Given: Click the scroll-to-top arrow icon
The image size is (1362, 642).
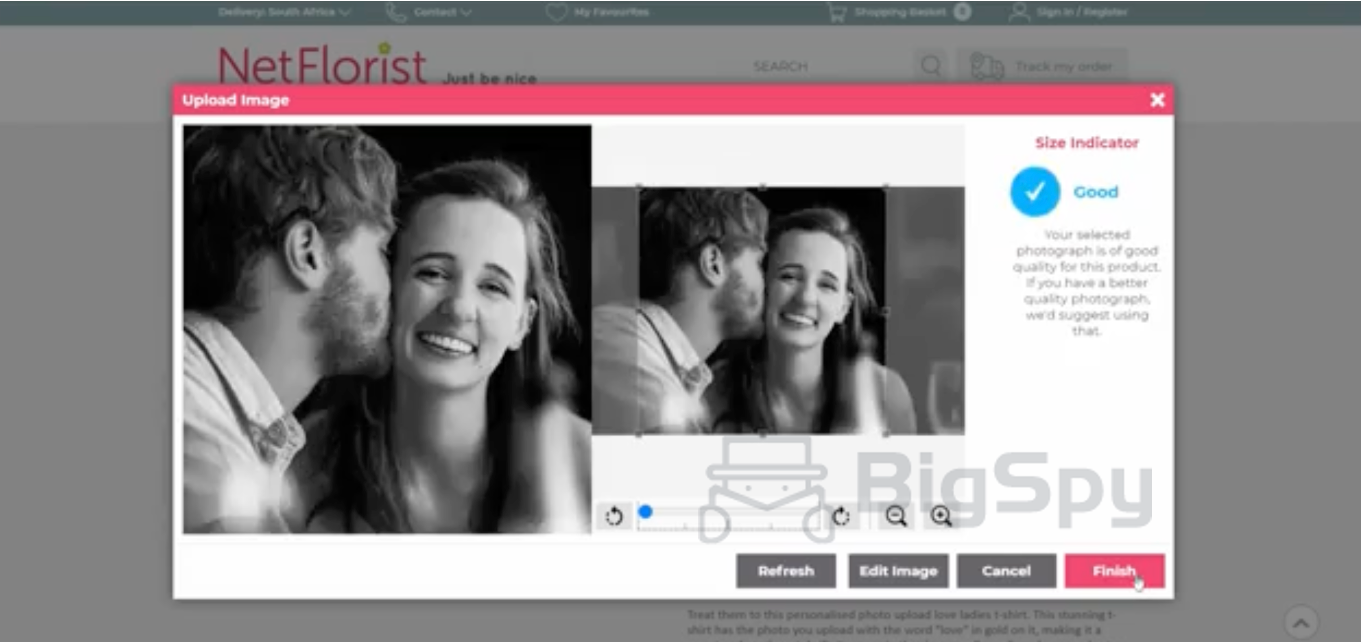Looking at the screenshot, I should click(x=1301, y=620).
